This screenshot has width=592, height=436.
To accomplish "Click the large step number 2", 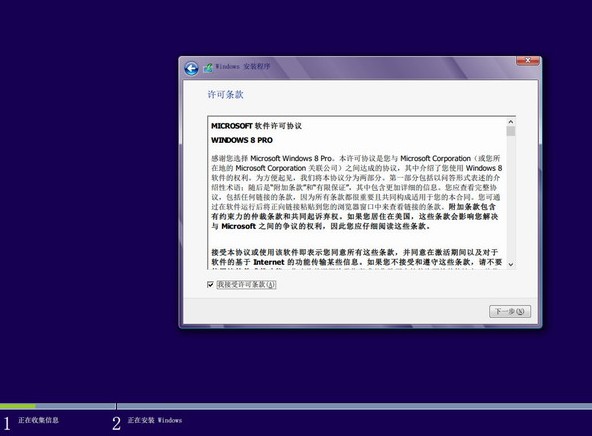I will (116, 424).
